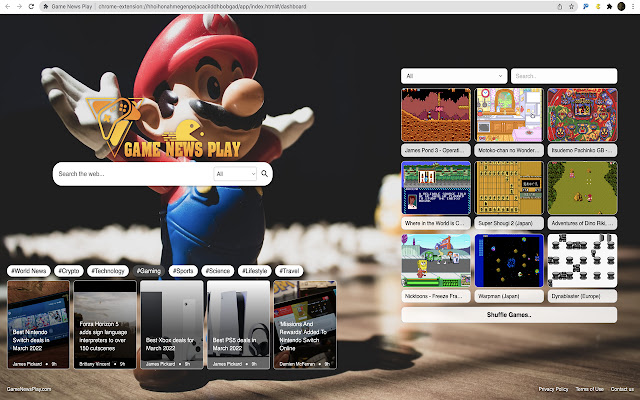640x400 pixels.
Task: Open Nicktoons Freeze Frame game thumbnail
Action: (x=436, y=260)
